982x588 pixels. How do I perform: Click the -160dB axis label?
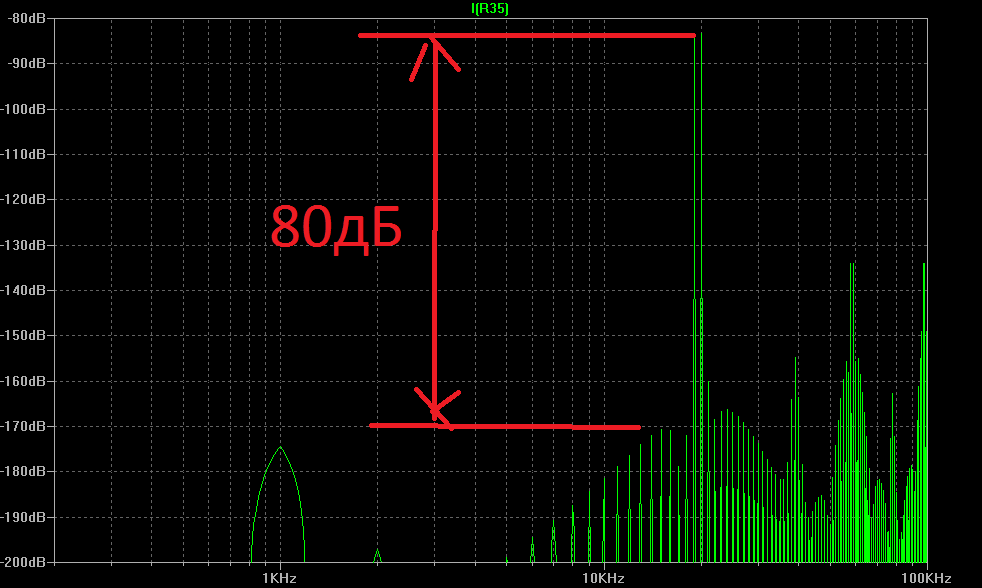pyautogui.click(x=23, y=381)
